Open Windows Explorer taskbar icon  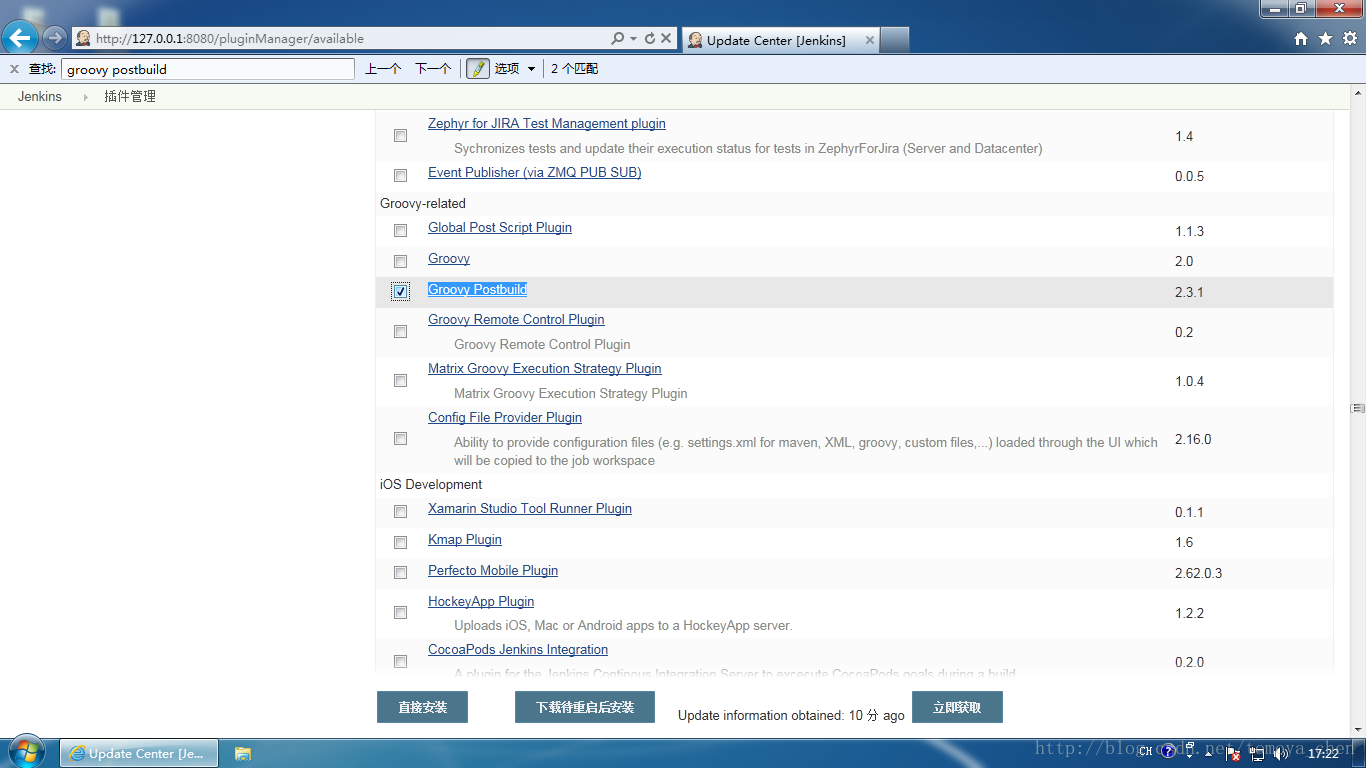click(243, 753)
